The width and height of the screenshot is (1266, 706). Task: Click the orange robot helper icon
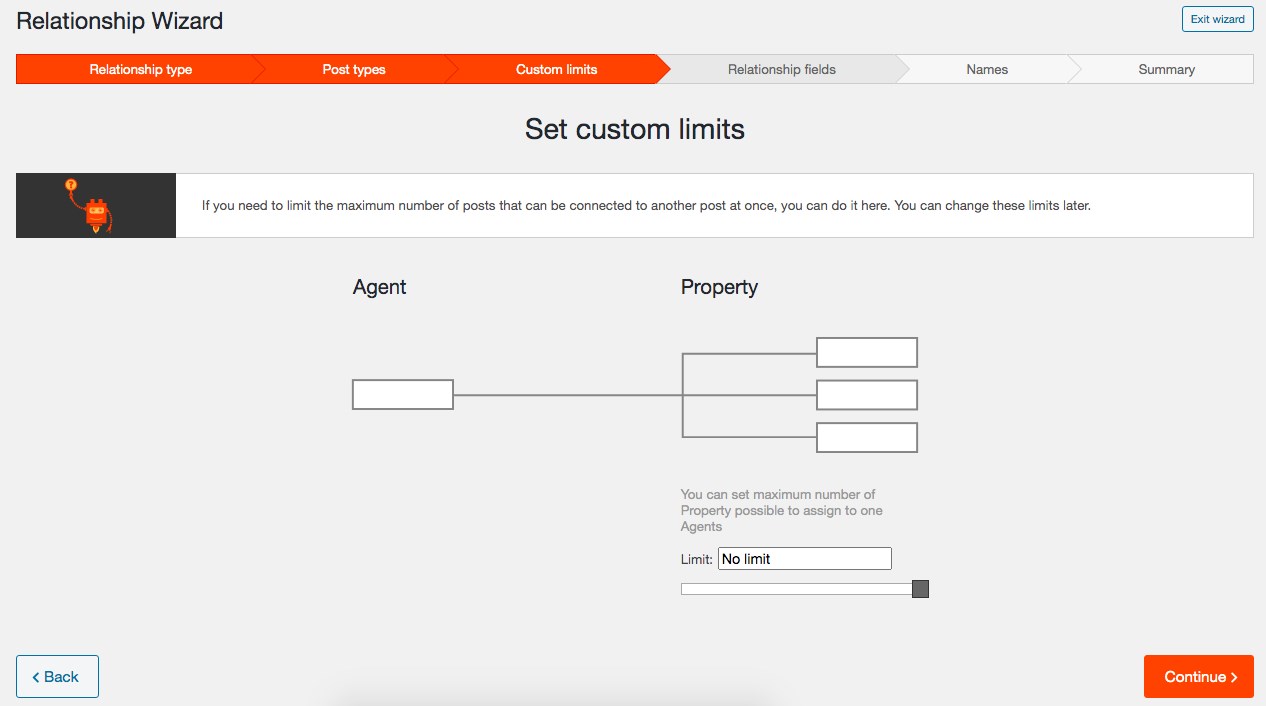tap(90, 206)
